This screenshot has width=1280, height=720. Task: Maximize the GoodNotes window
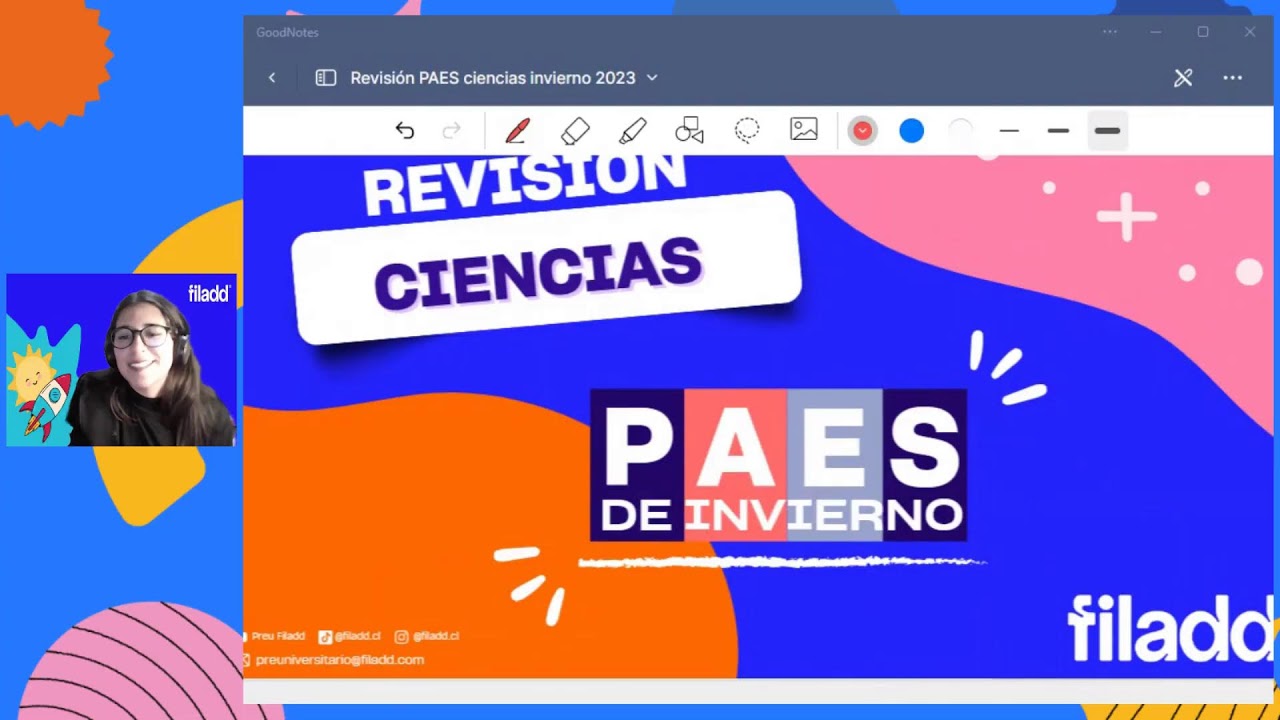(1203, 32)
